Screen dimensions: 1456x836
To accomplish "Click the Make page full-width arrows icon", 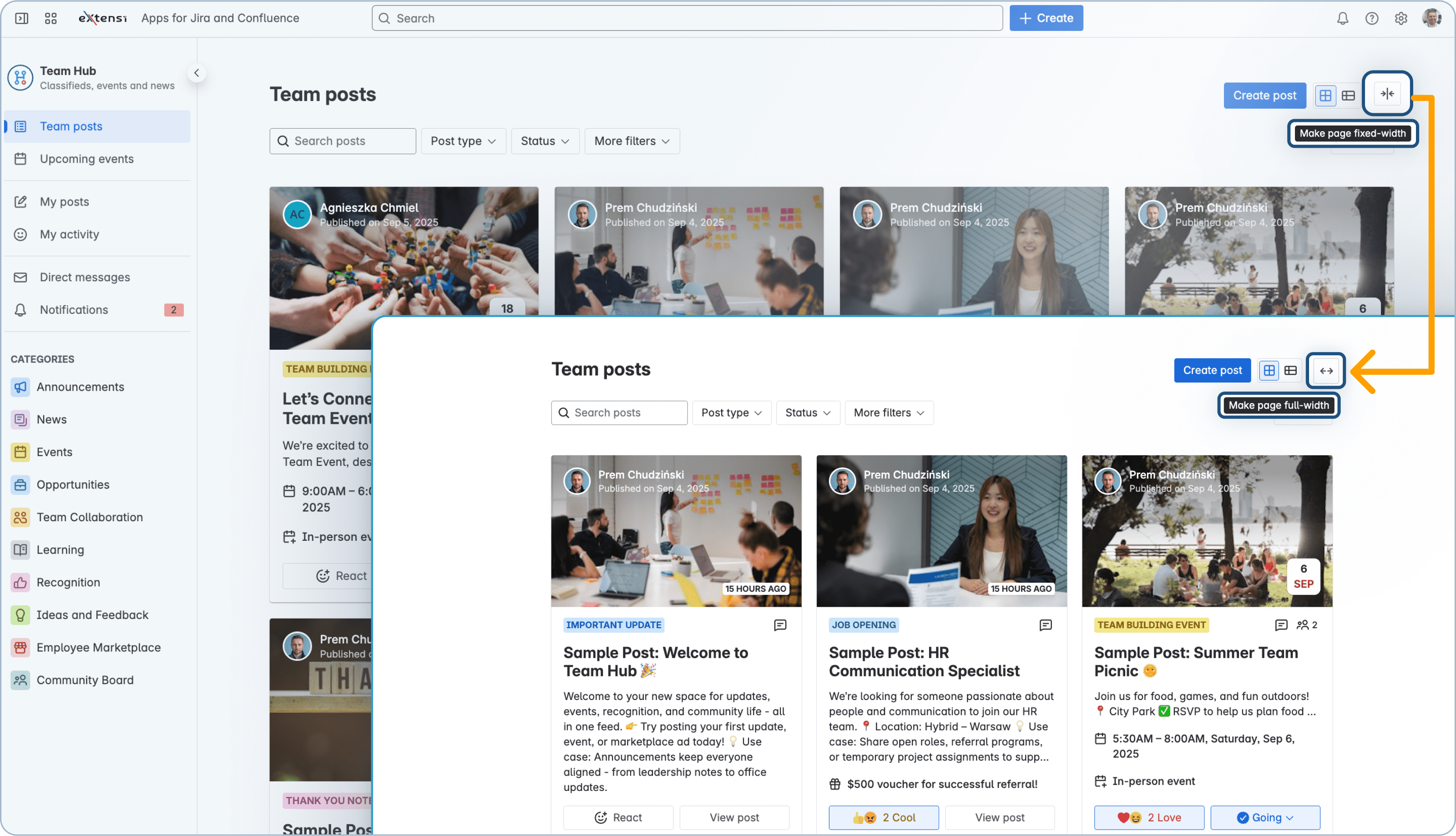I will tap(1326, 371).
